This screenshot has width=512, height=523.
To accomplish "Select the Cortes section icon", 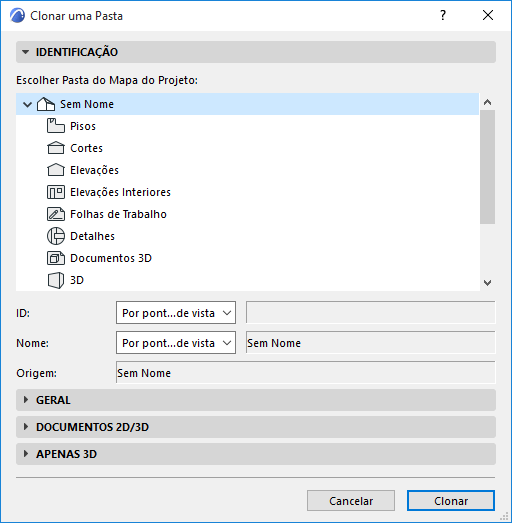I will (x=56, y=148).
